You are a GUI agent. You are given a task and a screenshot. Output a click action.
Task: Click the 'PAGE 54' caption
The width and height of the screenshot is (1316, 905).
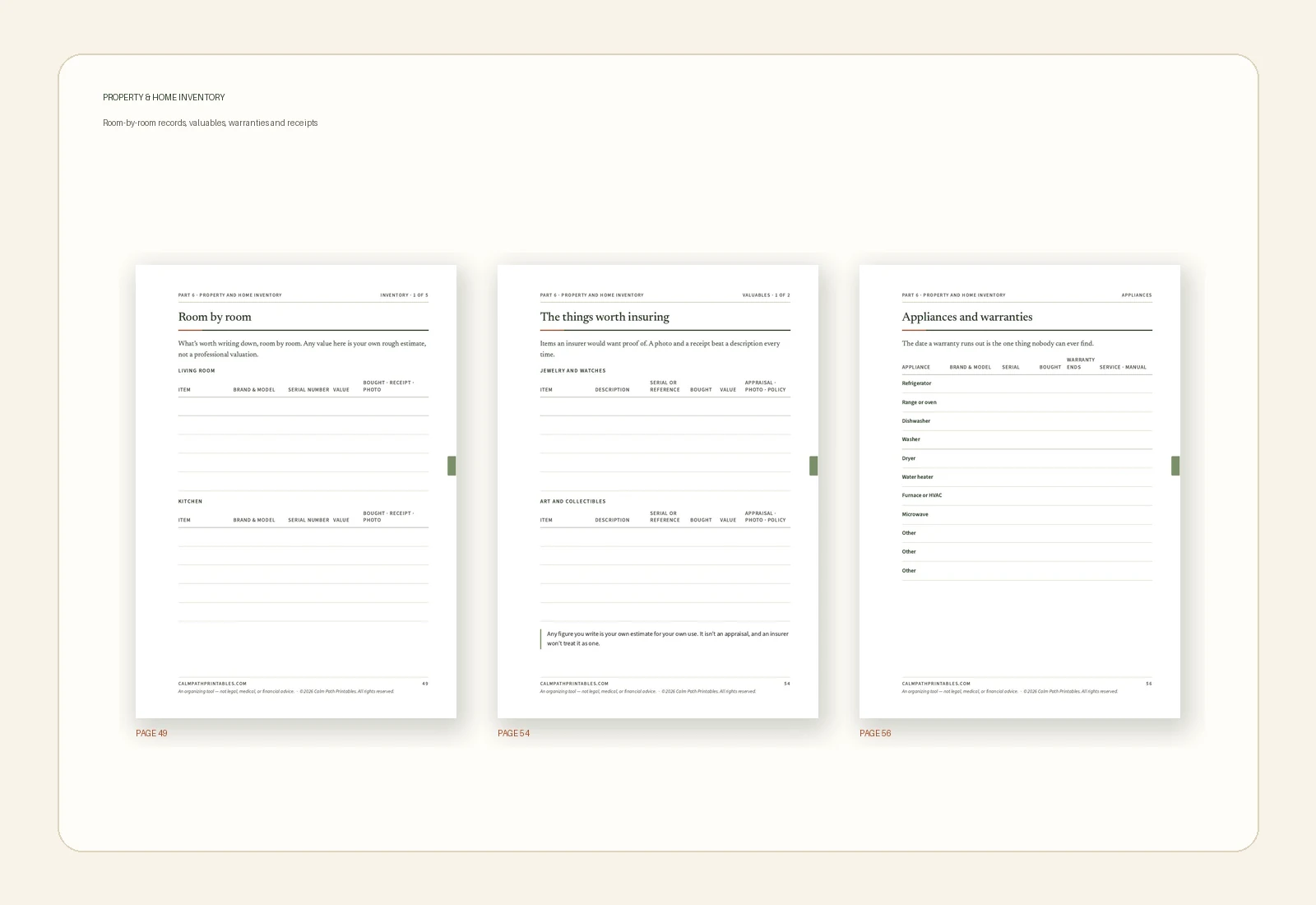pos(513,733)
